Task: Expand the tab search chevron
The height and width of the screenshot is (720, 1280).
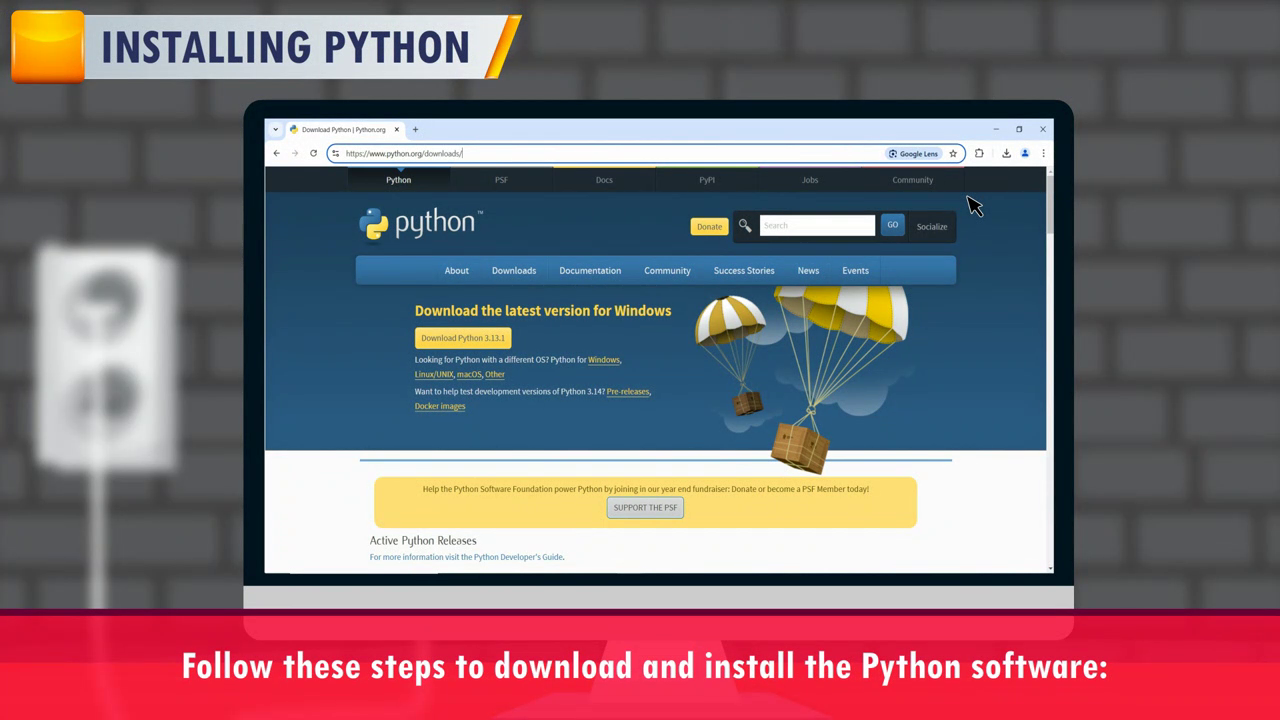Action: tap(276, 129)
